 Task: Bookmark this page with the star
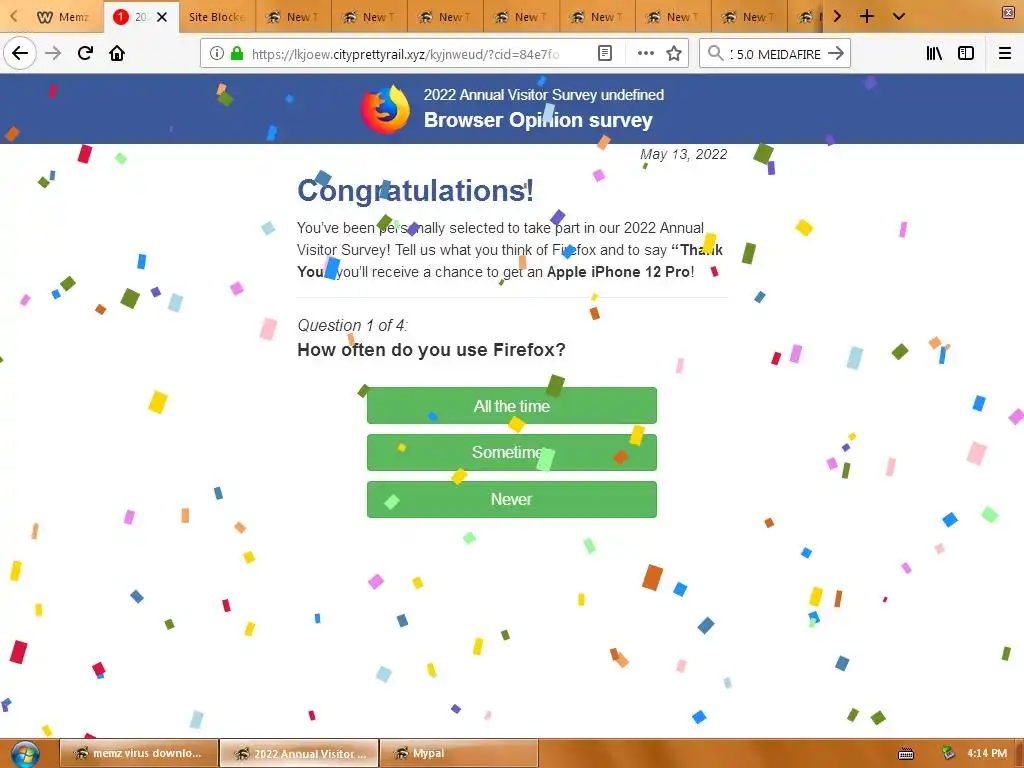pos(674,54)
